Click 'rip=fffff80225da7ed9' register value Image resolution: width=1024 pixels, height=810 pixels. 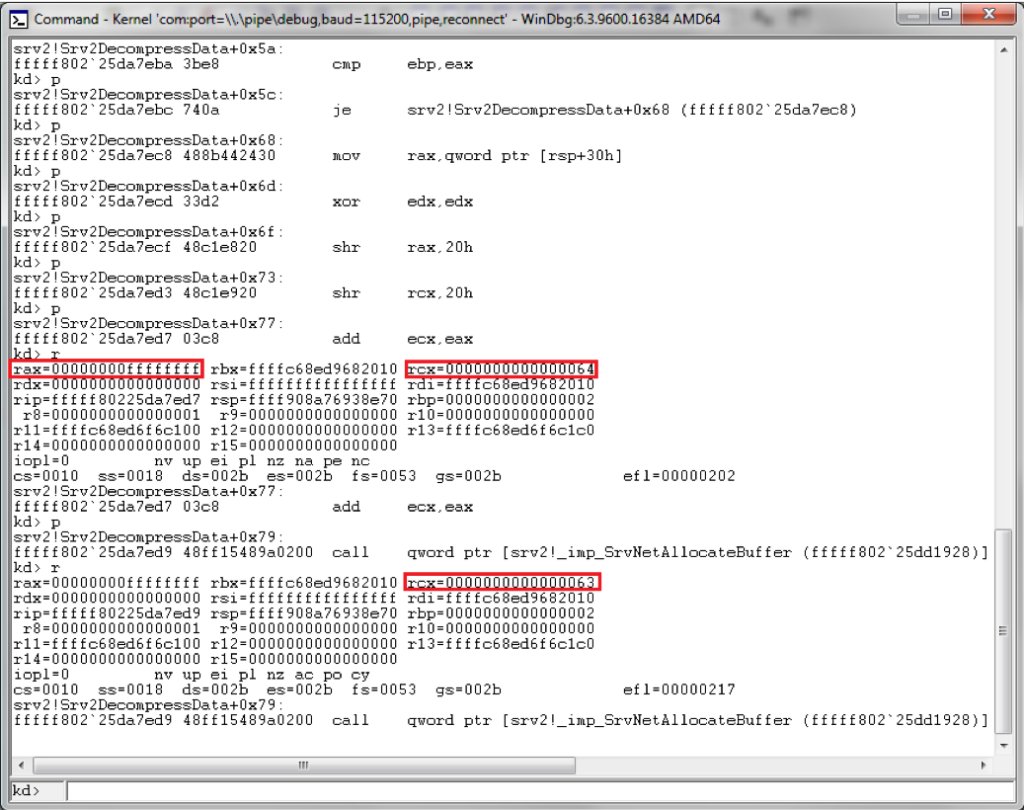pos(107,613)
